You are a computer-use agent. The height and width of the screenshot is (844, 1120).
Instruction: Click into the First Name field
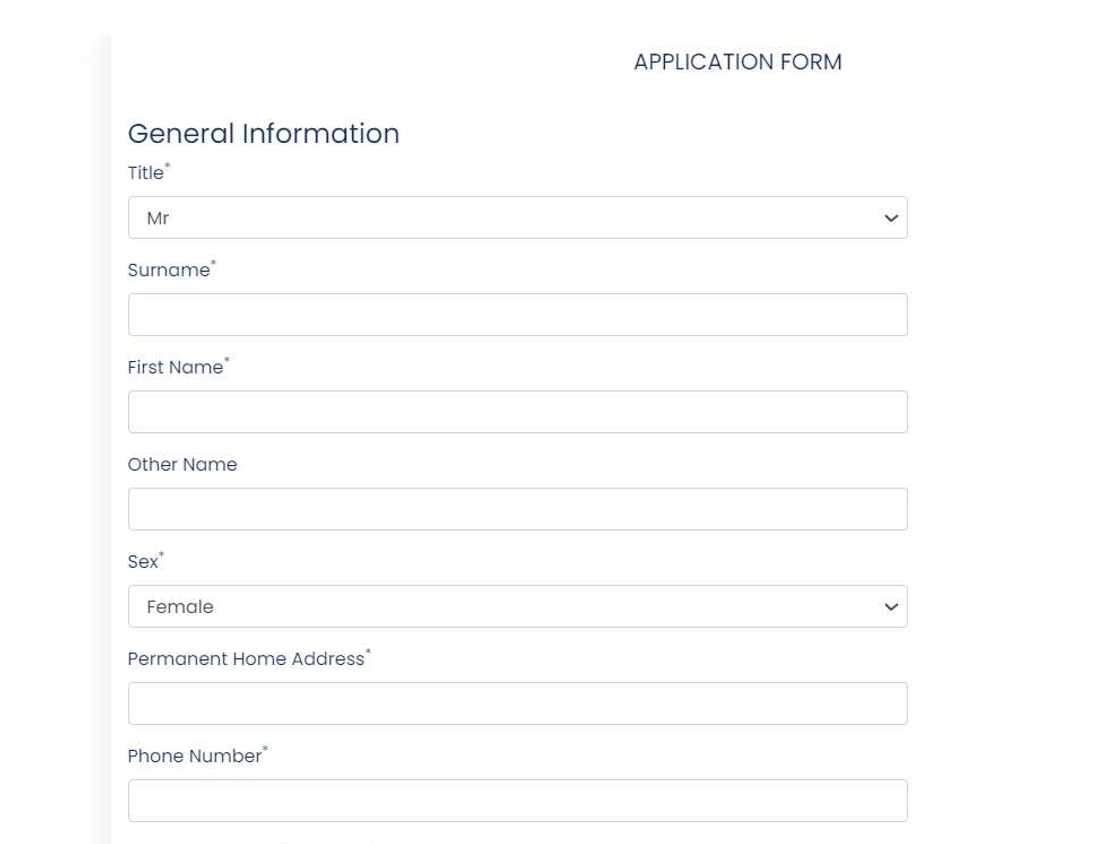point(517,412)
